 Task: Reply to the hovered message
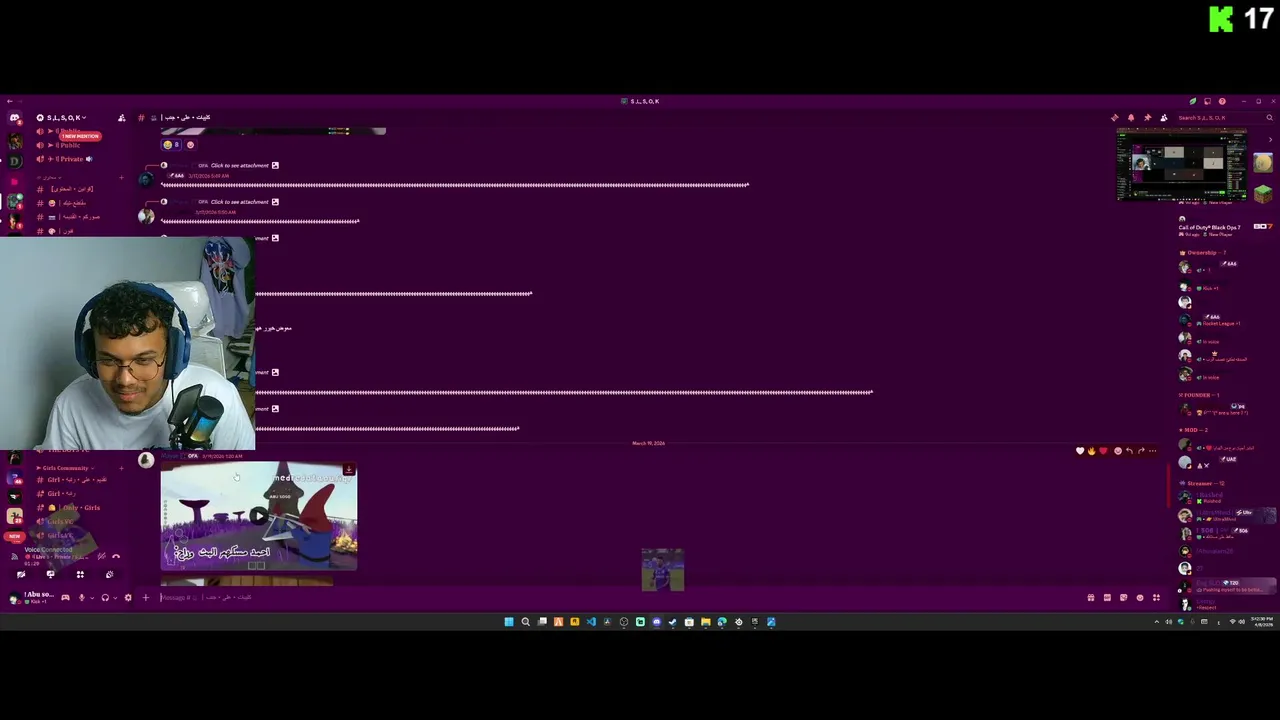tap(1129, 451)
